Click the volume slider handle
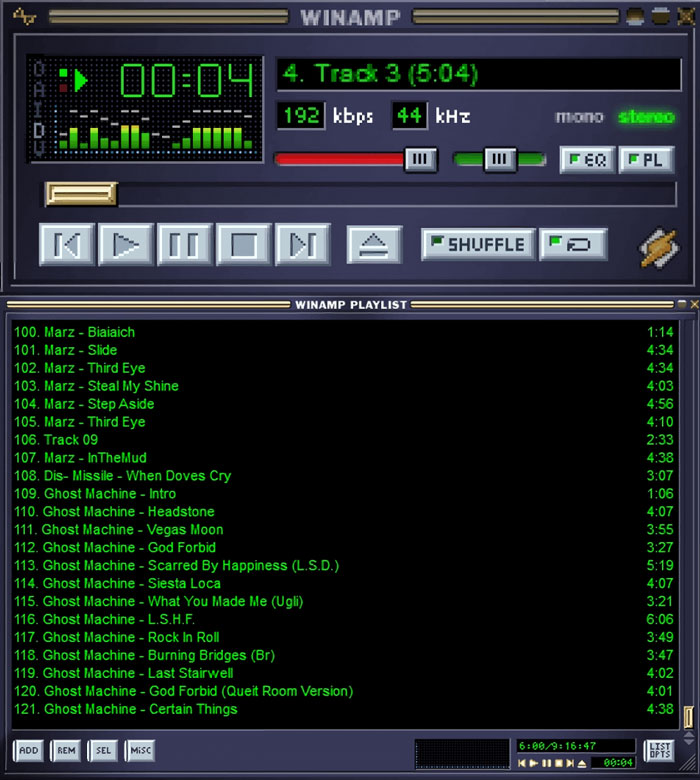This screenshot has height=780, width=700. [421, 159]
